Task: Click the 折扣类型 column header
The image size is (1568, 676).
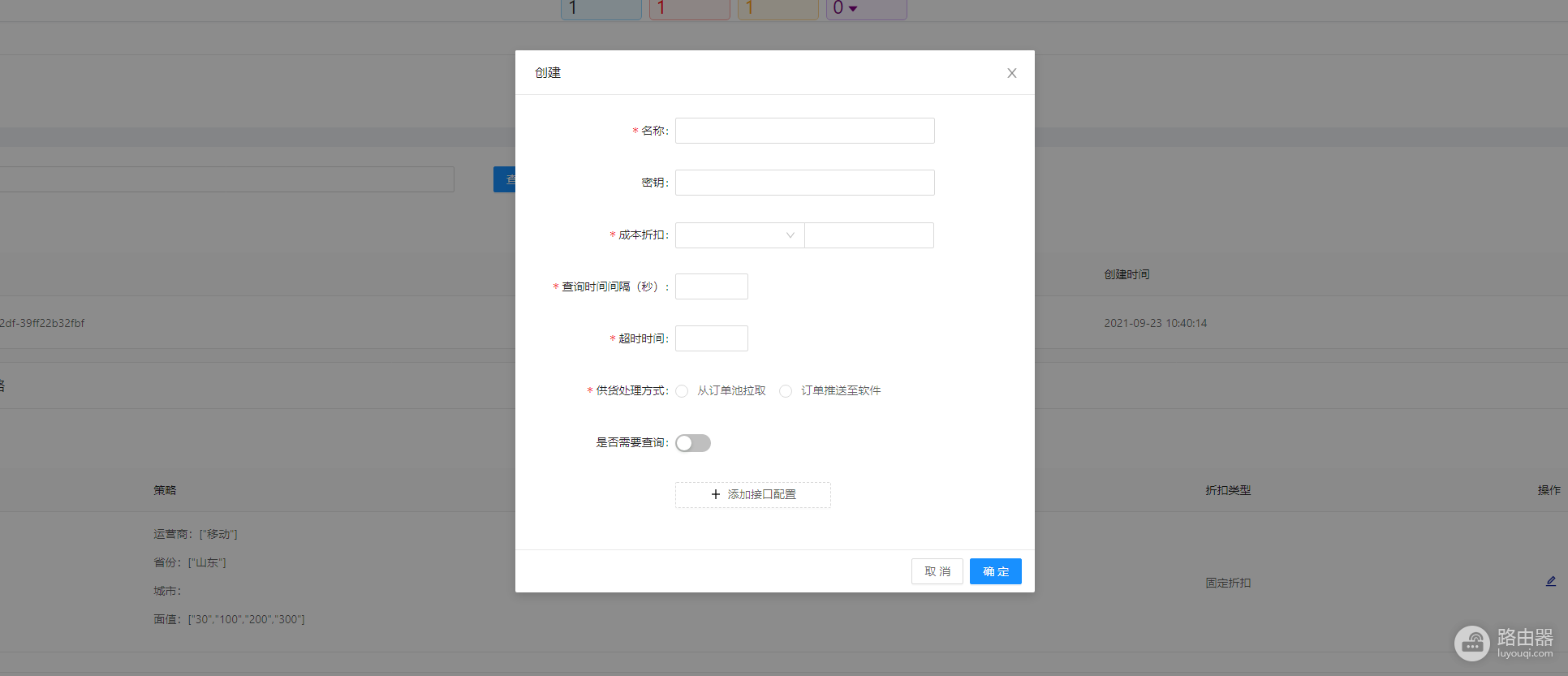Action: (x=1228, y=490)
